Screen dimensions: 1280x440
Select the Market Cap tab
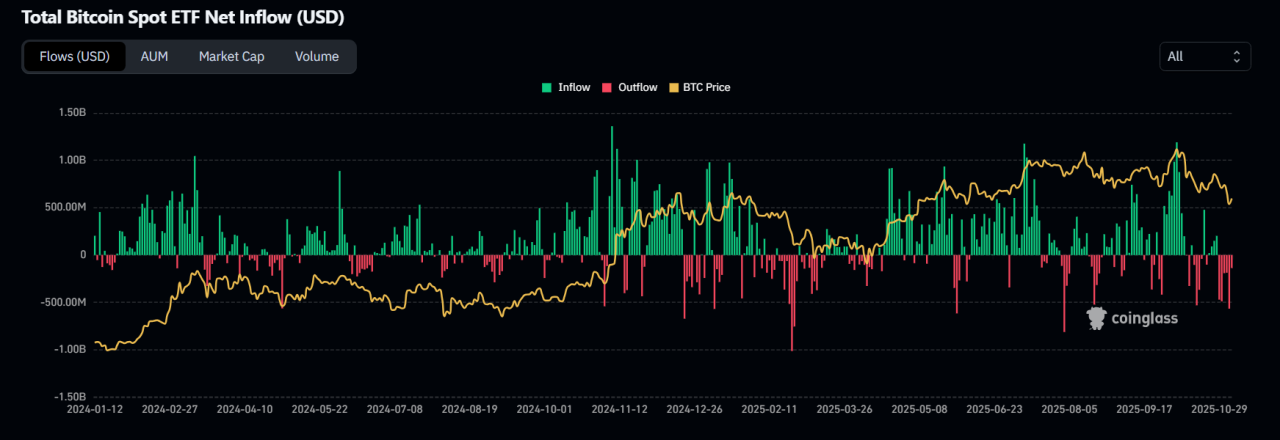point(231,57)
